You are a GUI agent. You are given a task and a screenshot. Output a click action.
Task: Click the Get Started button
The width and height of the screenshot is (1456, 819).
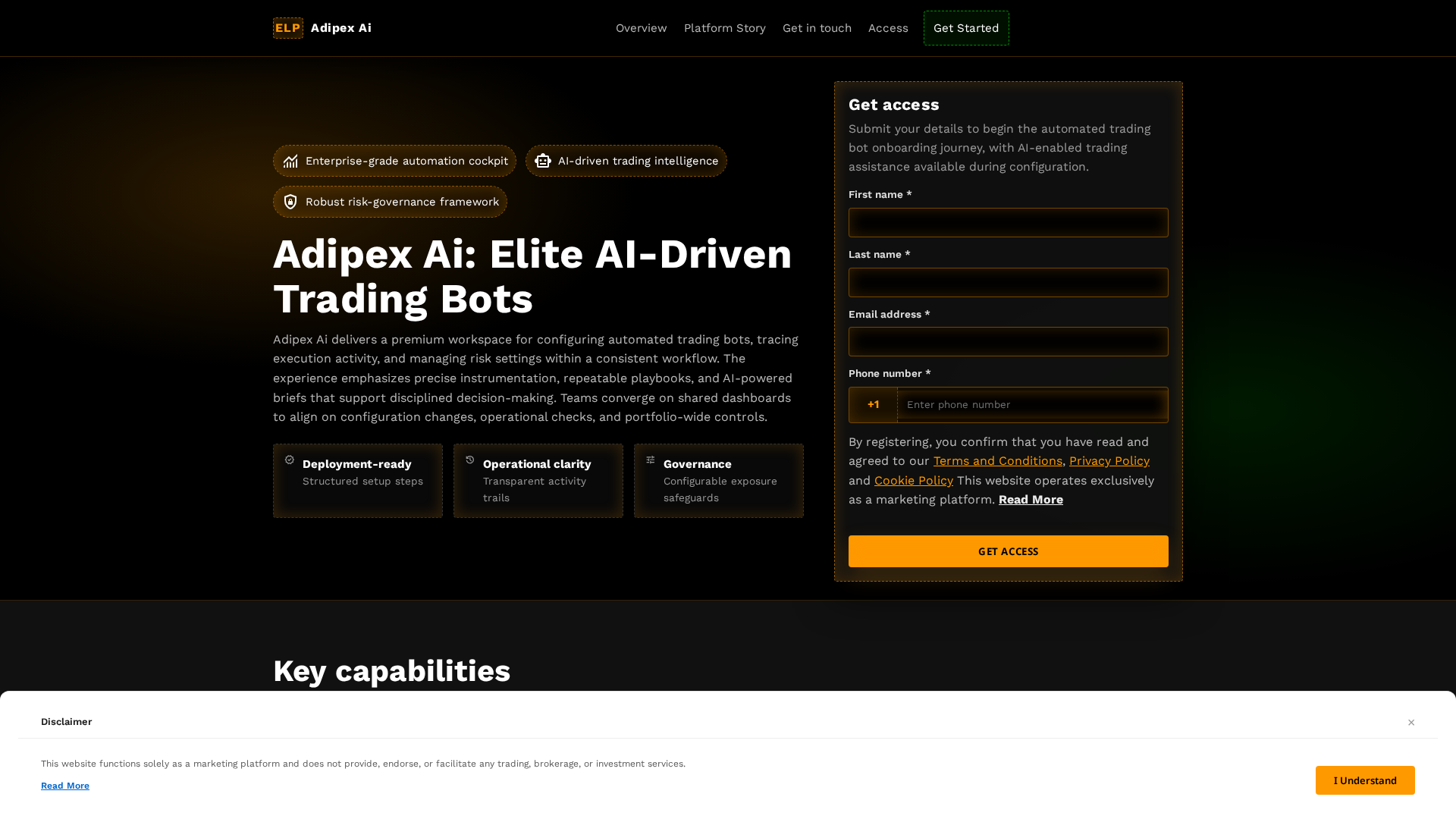pyautogui.click(x=965, y=28)
